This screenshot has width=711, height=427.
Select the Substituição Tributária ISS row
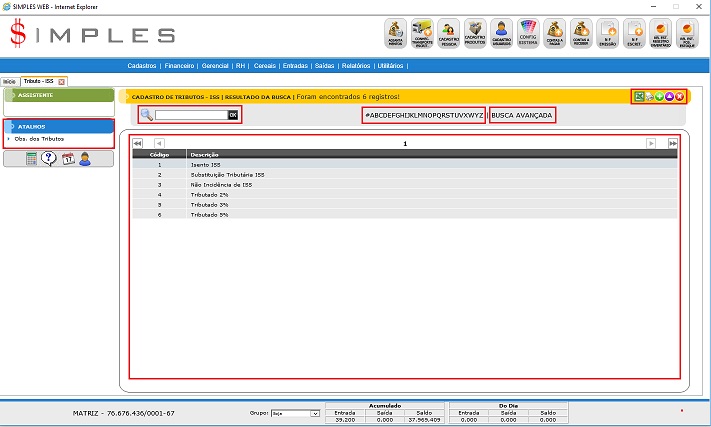coord(227,174)
